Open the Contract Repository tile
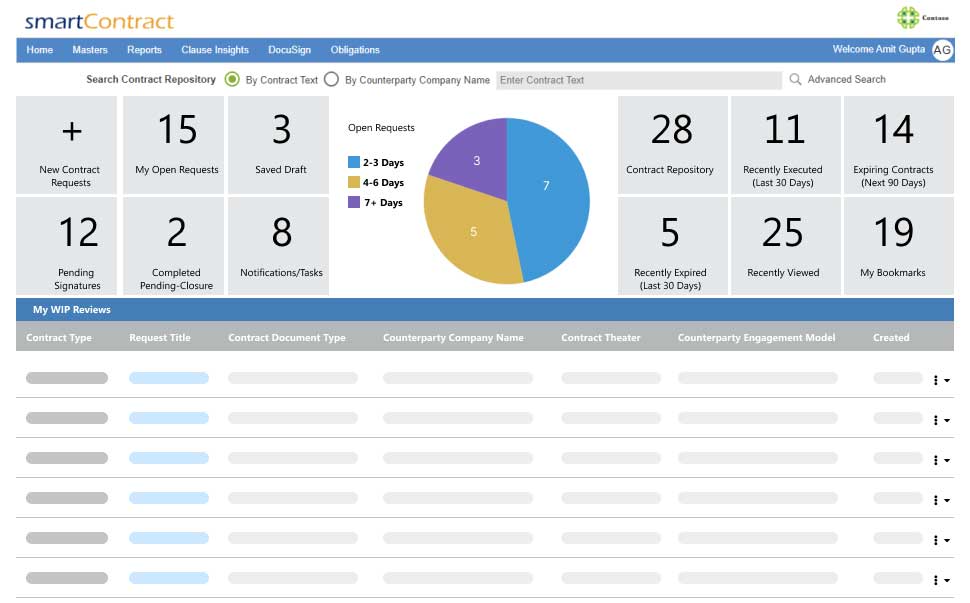This screenshot has width=970, height=603. click(672, 145)
